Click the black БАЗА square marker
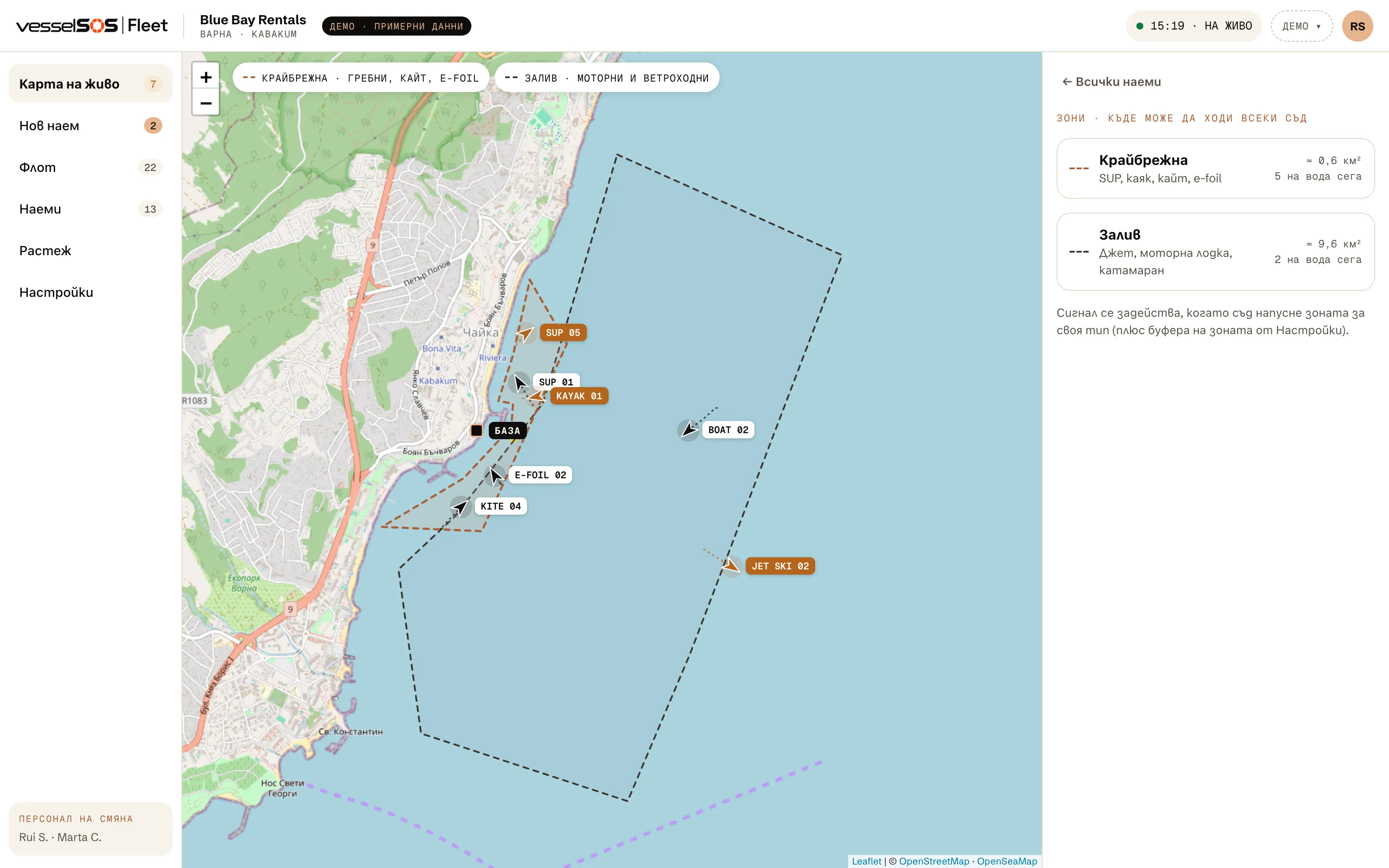1389x868 pixels. coord(477,431)
